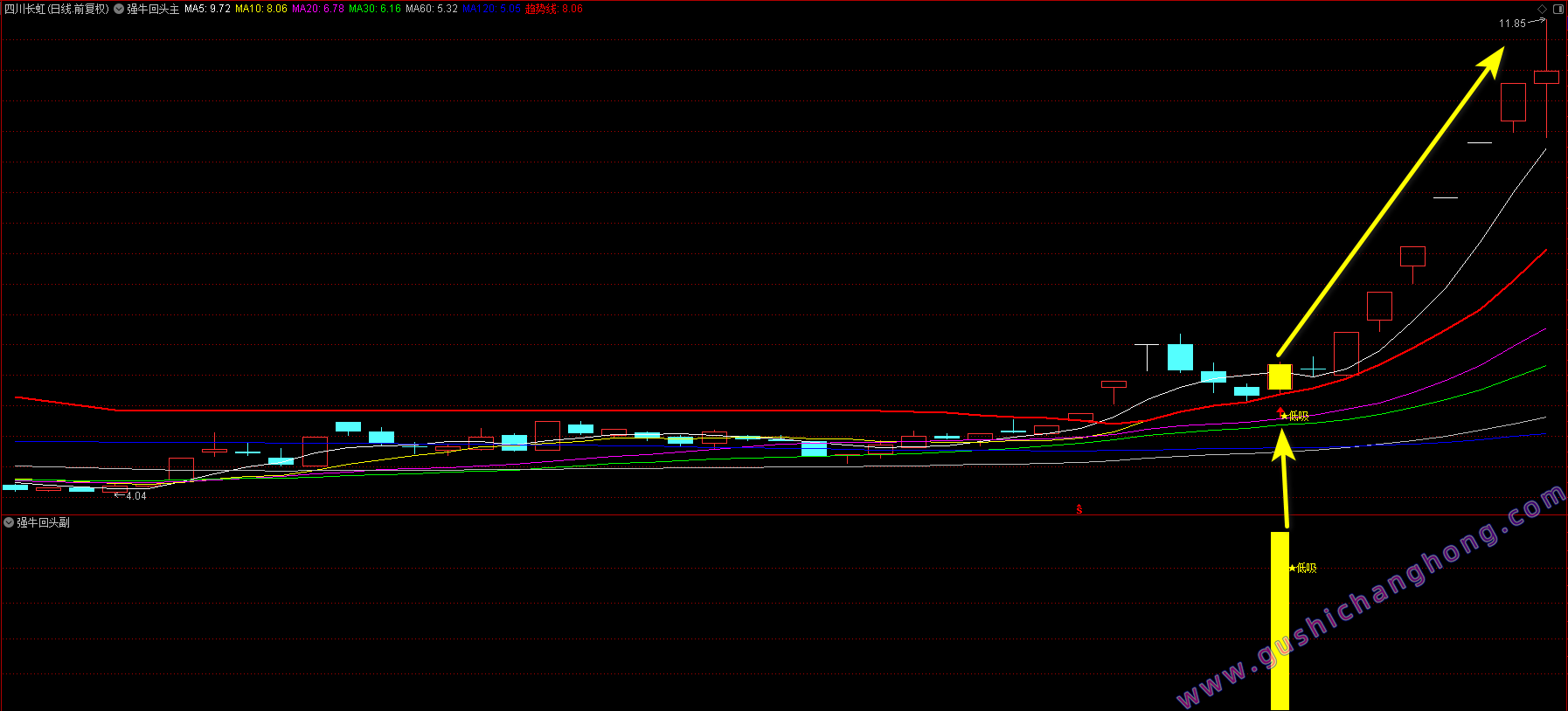The width and height of the screenshot is (1568, 711).
Task: Select the latest candlestick near 11.85 high
Action: 1546,77
